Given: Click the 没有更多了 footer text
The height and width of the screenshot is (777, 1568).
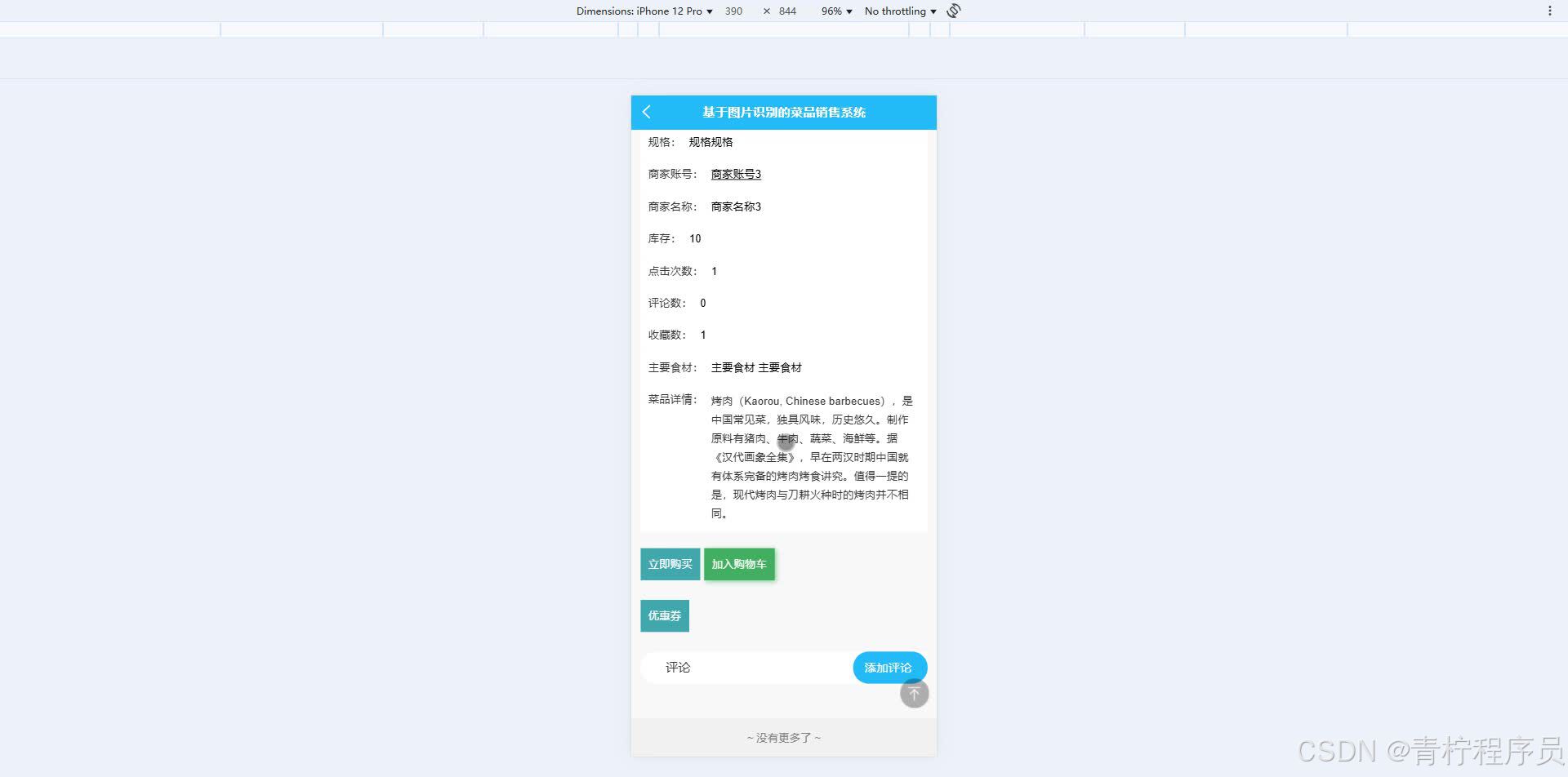Looking at the screenshot, I should 782,736.
